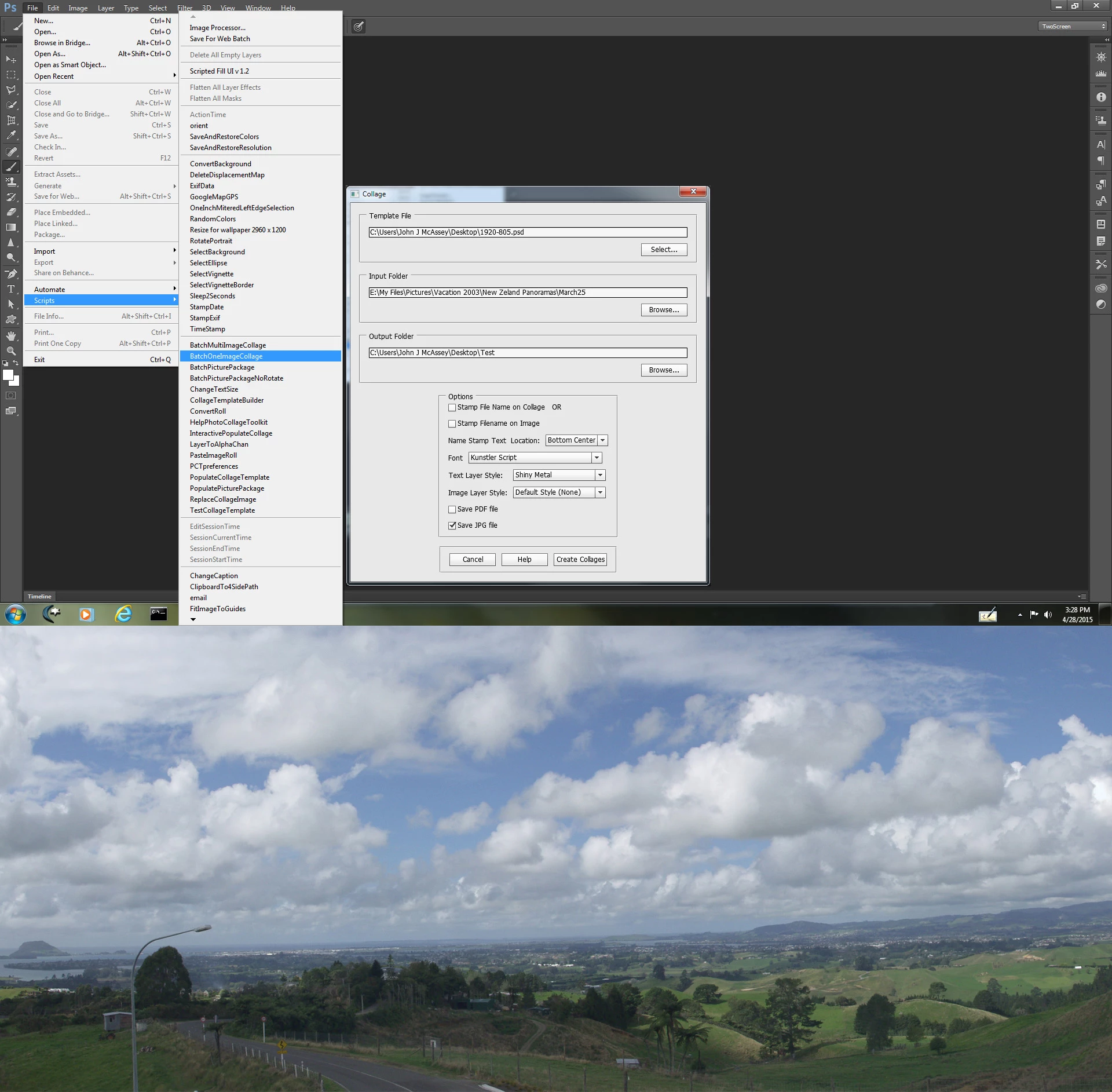
Task: Select the Move tool
Action: [x=11, y=60]
